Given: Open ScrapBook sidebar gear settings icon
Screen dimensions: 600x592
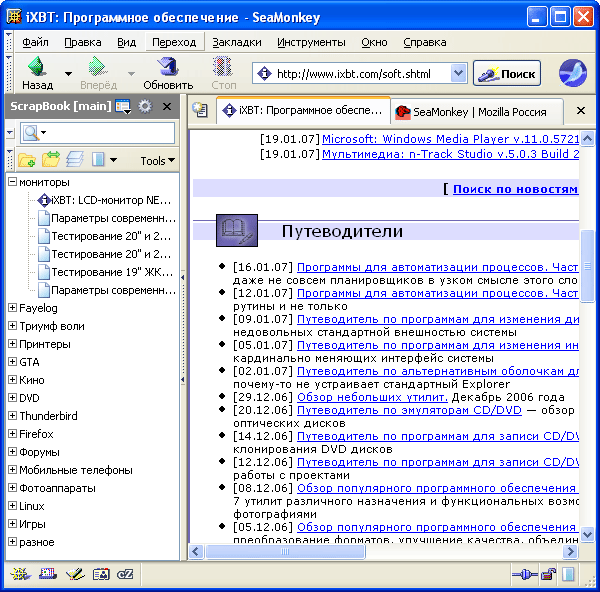Looking at the screenshot, I should pos(145,106).
